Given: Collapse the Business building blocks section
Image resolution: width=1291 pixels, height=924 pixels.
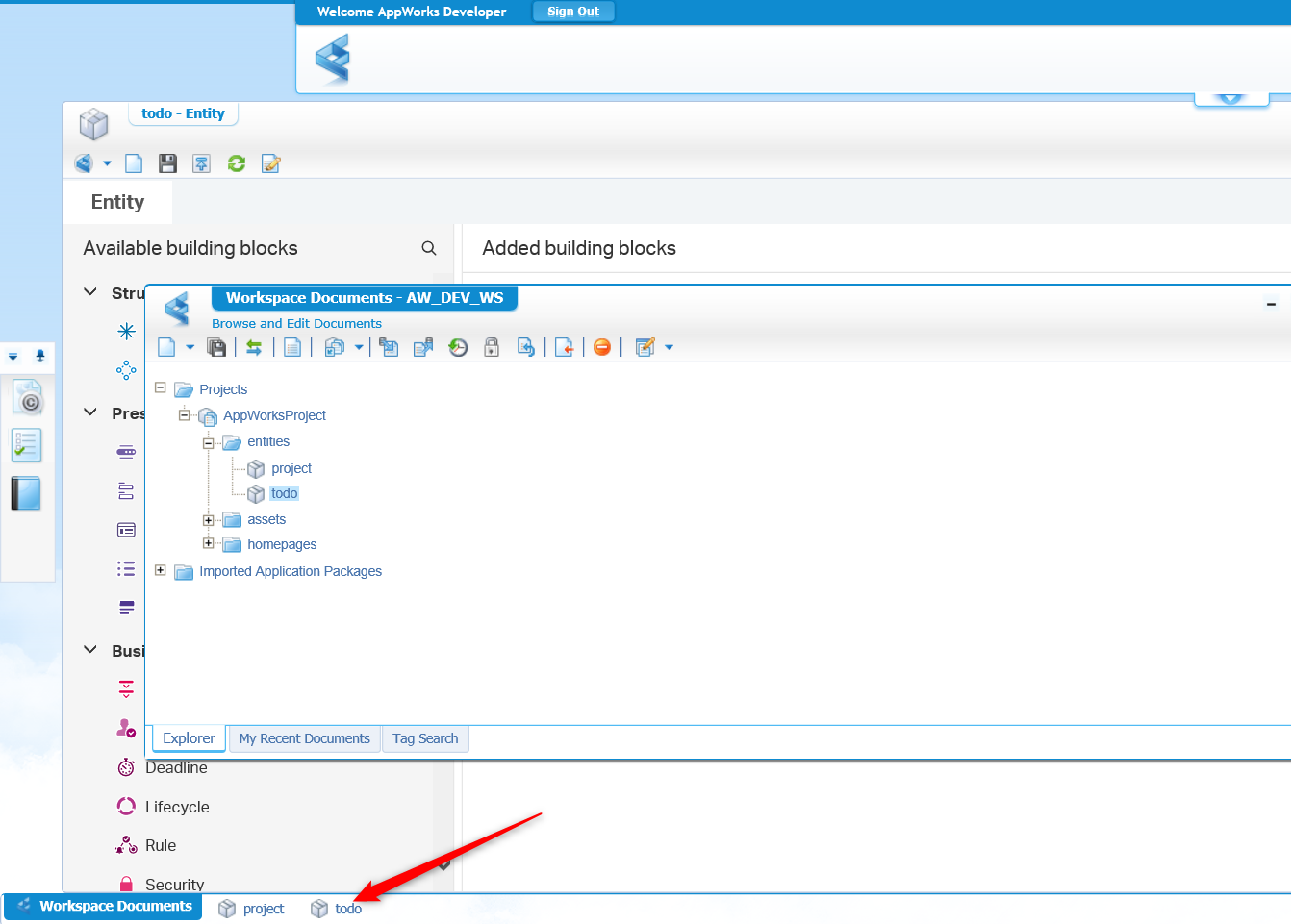Looking at the screenshot, I should 90,650.
